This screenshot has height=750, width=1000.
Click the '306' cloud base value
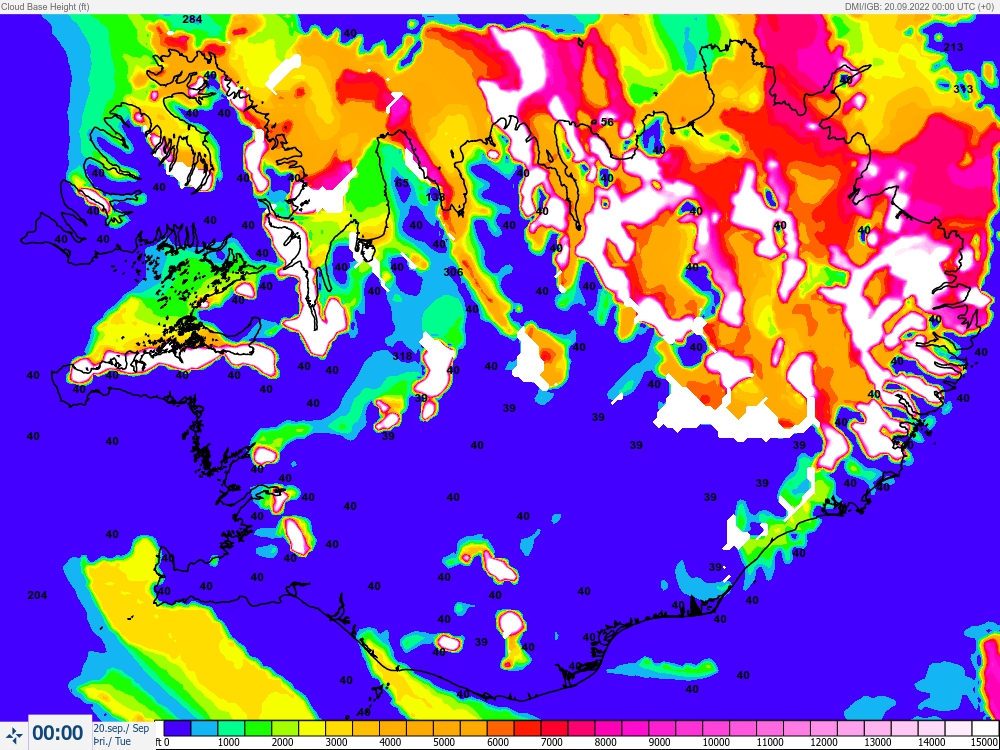coord(453,272)
